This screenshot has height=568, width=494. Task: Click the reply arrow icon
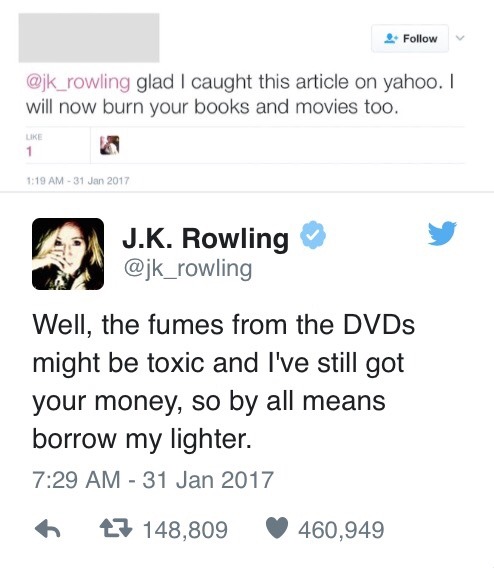coord(47,529)
